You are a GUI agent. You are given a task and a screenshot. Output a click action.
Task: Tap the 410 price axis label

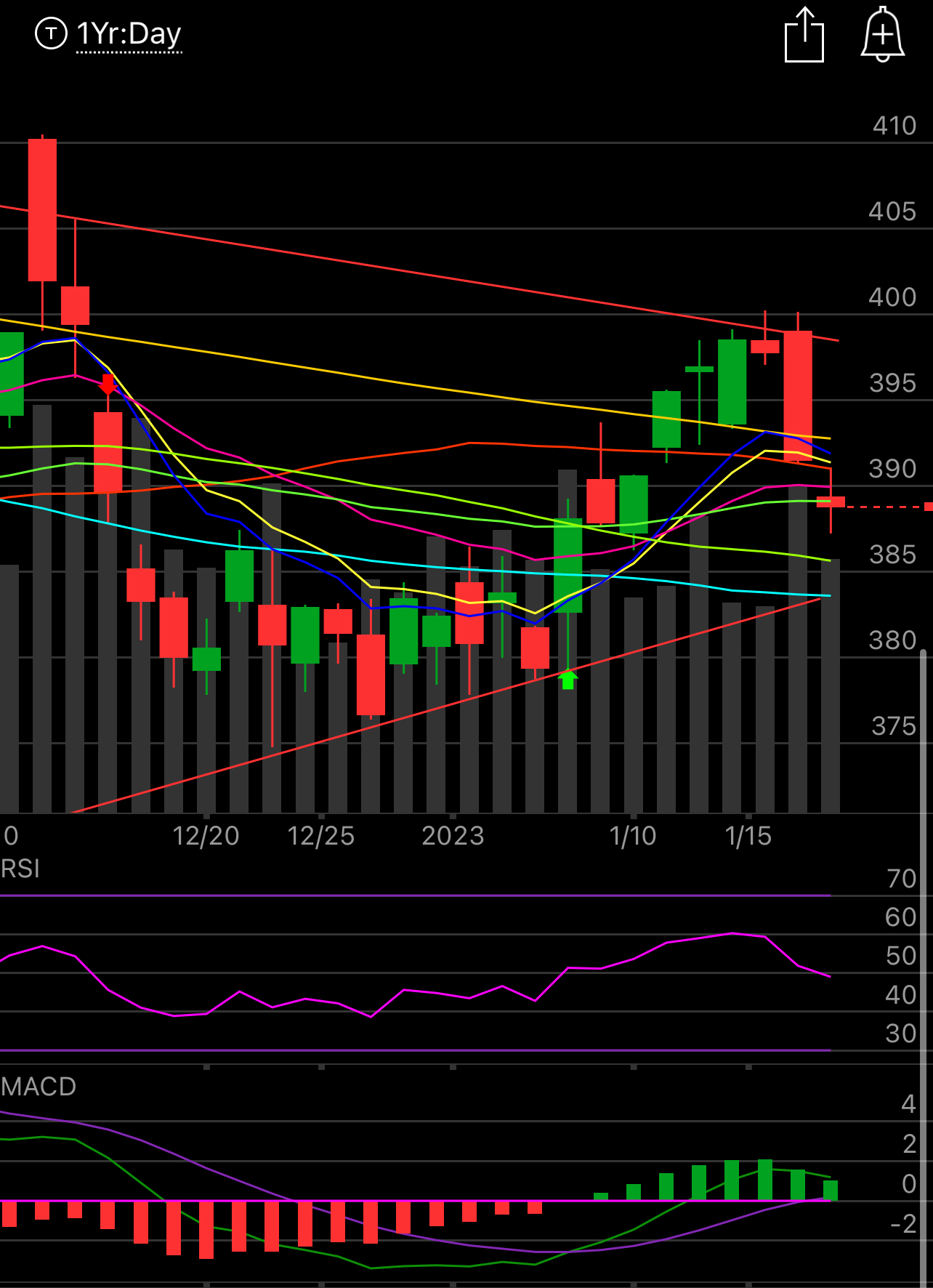[x=894, y=126]
